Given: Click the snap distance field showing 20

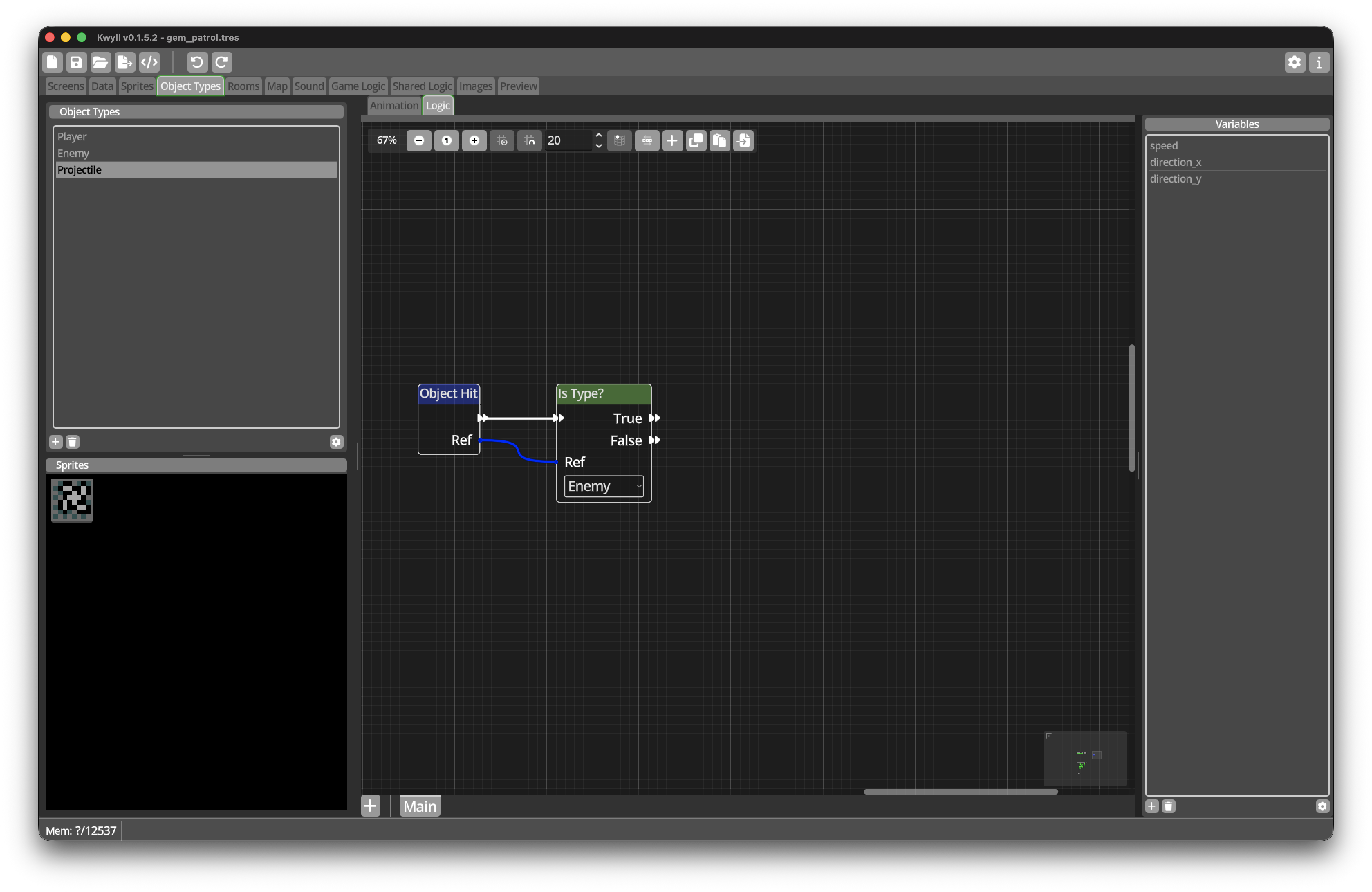Looking at the screenshot, I should pyautogui.click(x=568, y=141).
